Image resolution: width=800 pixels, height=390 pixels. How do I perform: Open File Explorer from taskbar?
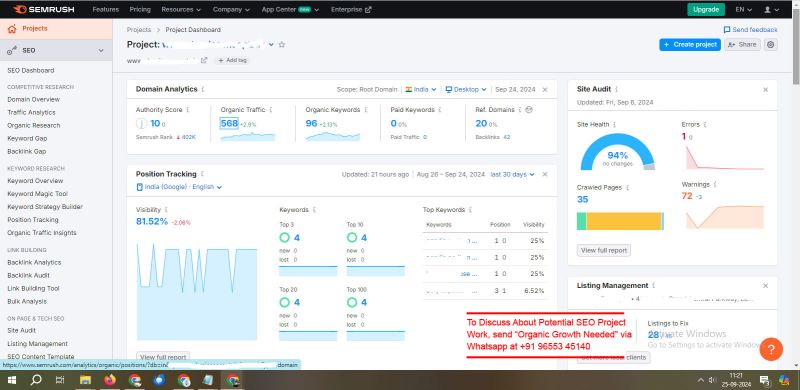point(85,380)
